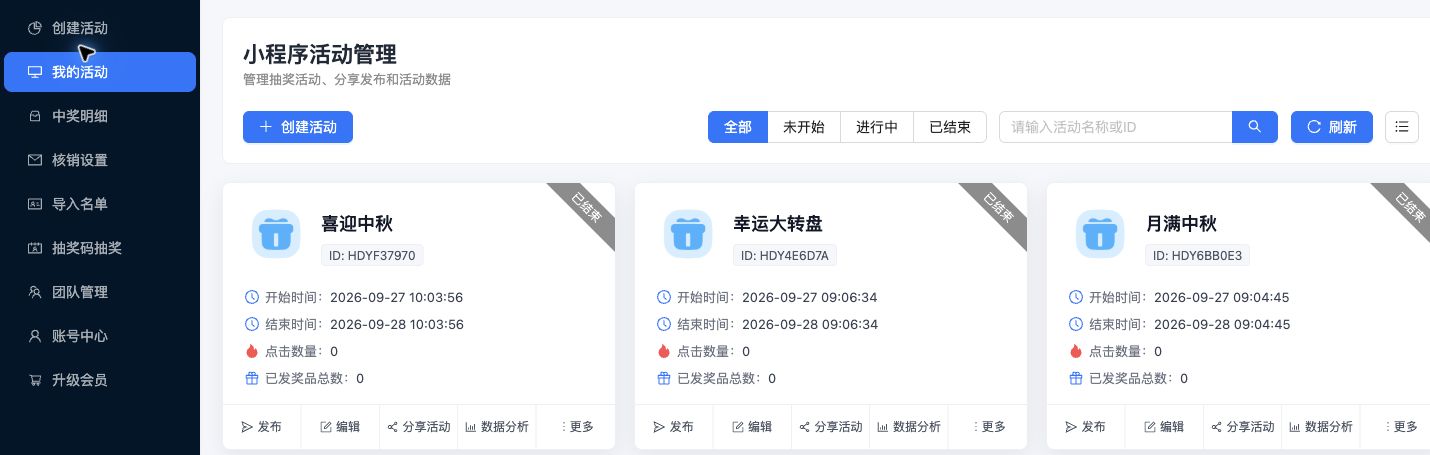The height and width of the screenshot is (455, 1430).
Task: Click 编辑 on the 月满中秋 card
Action: pyautogui.click(x=1164, y=426)
